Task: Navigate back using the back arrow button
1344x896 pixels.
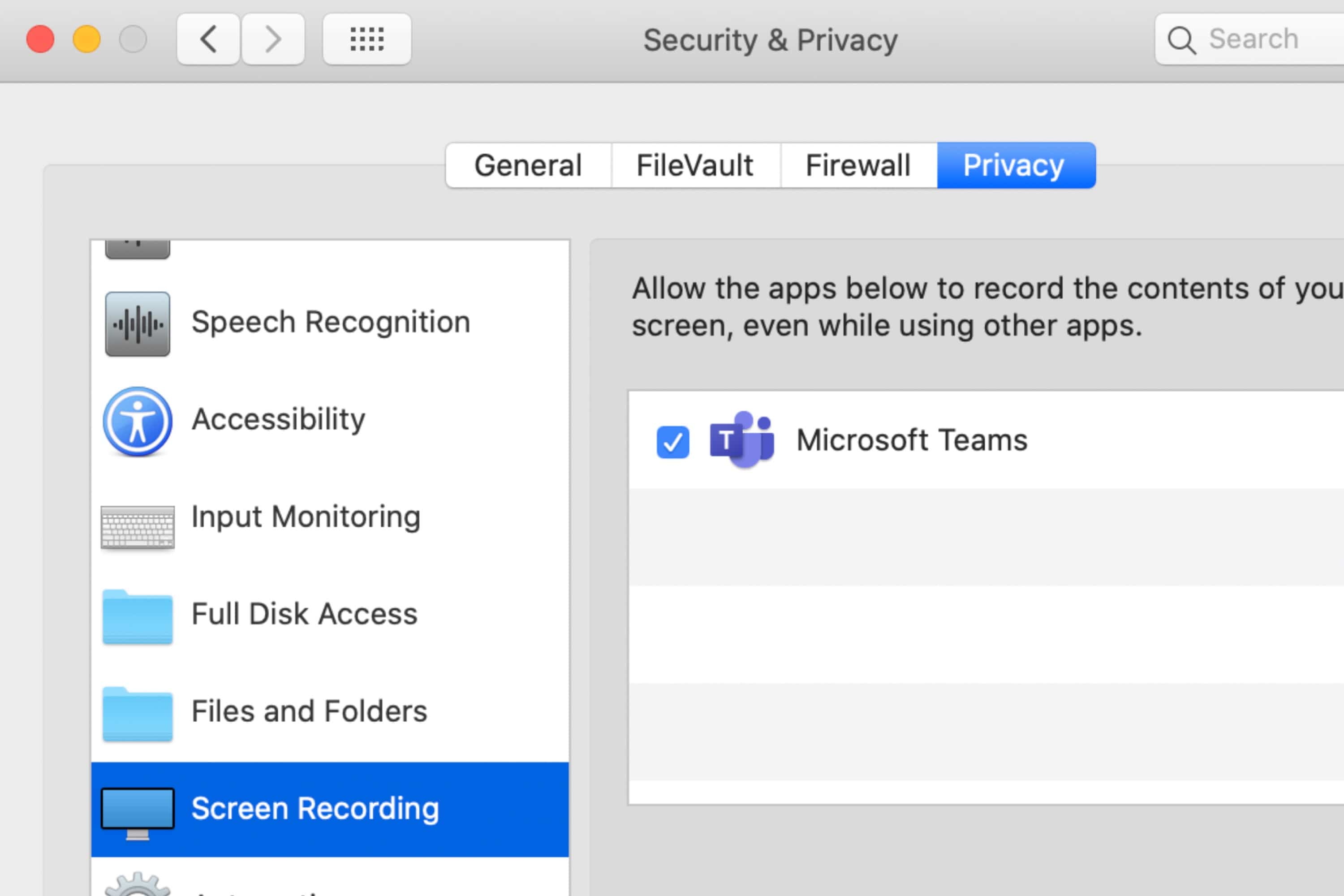Action: click(208, 39)
